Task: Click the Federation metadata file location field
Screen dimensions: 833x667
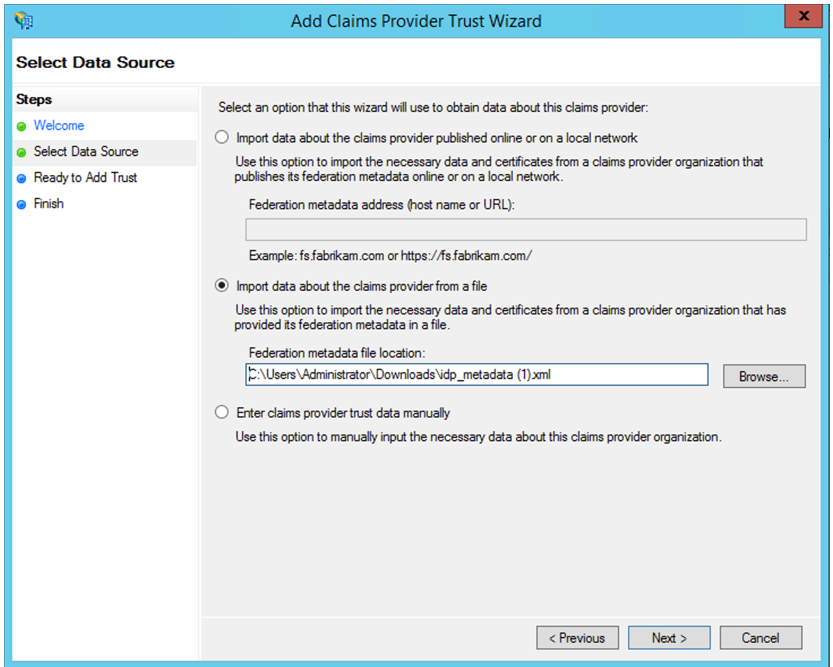Action: click(x=477, y=375)
